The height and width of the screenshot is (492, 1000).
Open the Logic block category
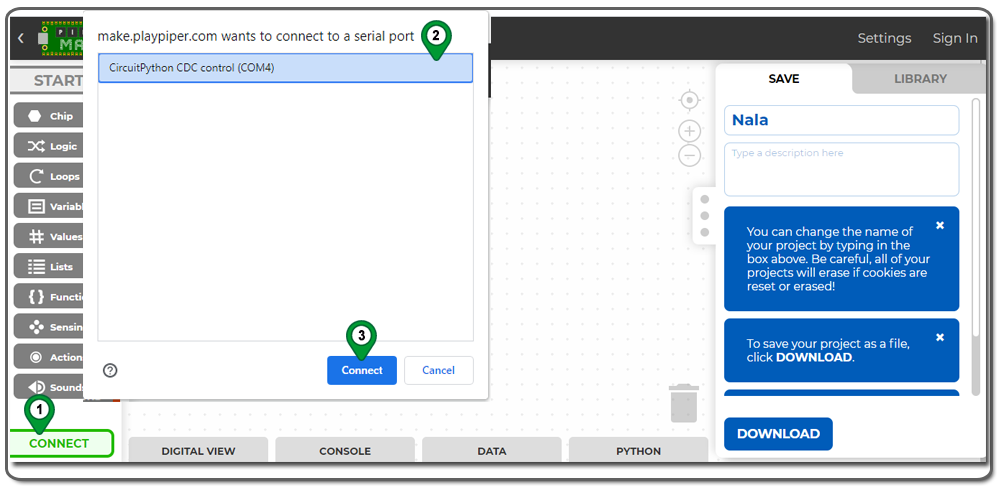48,146
